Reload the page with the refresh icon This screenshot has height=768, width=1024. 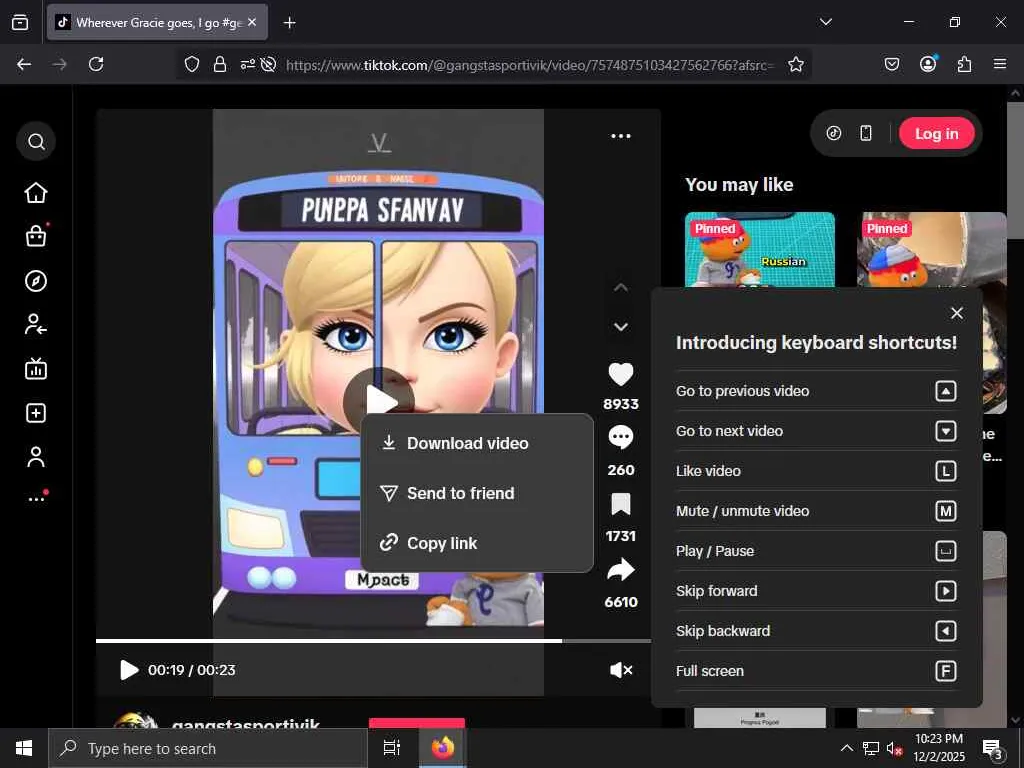(x=96, y=64)
